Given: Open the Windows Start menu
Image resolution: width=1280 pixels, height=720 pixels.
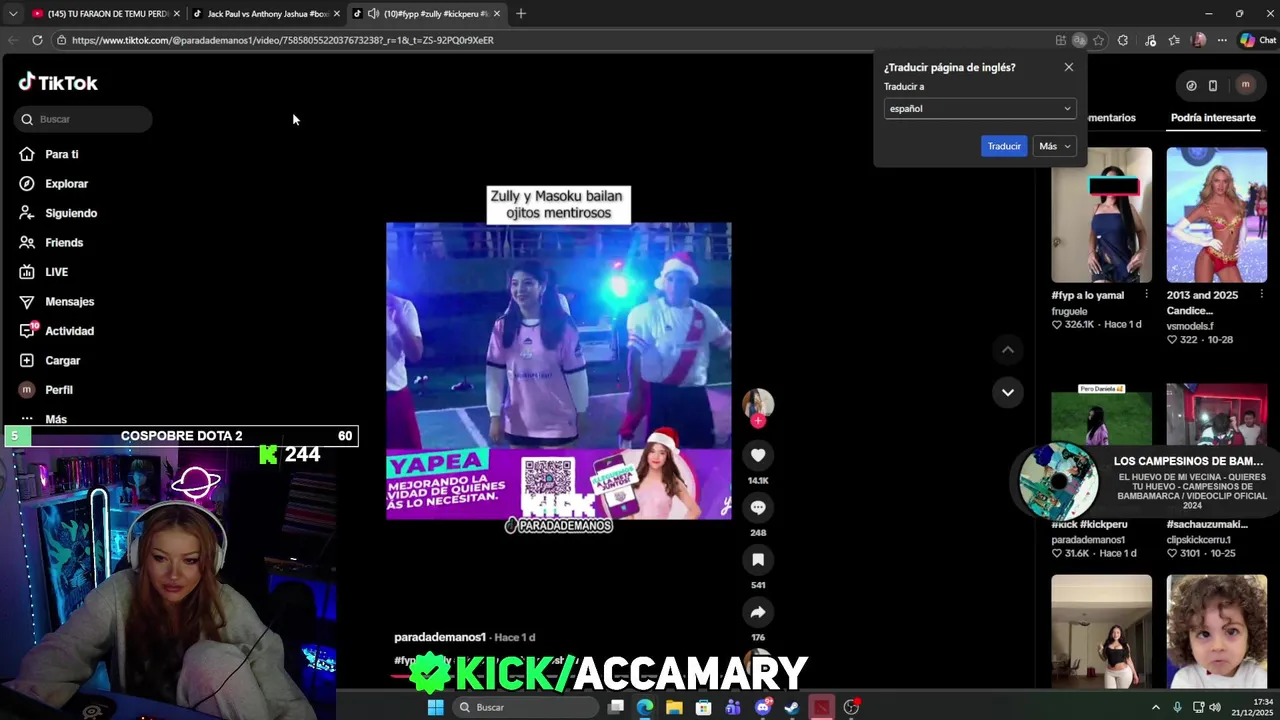Looking at the screenshot, I should pyautogui.click(x=435, y=707).
